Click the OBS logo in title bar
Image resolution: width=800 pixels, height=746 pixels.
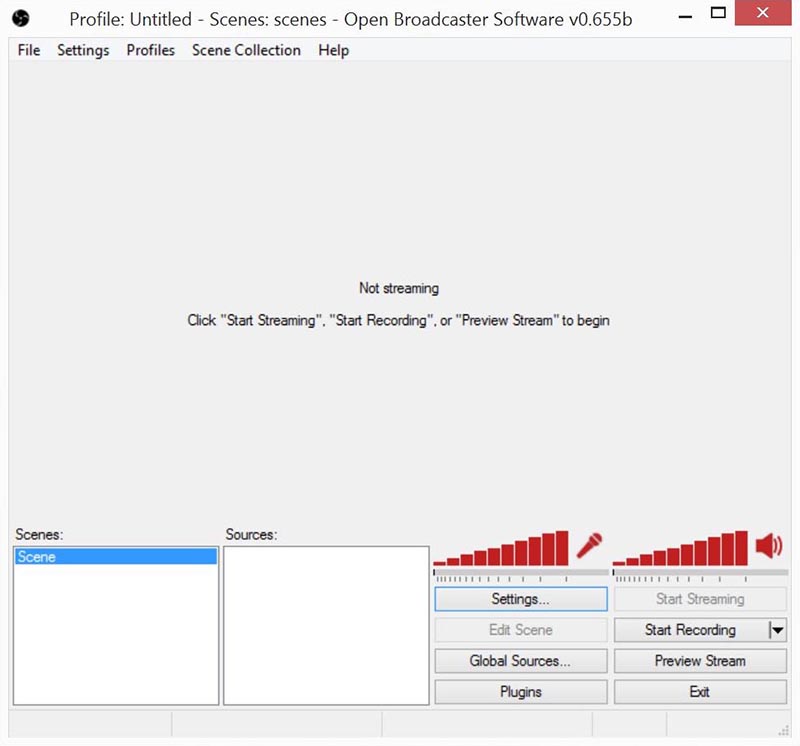21,19
